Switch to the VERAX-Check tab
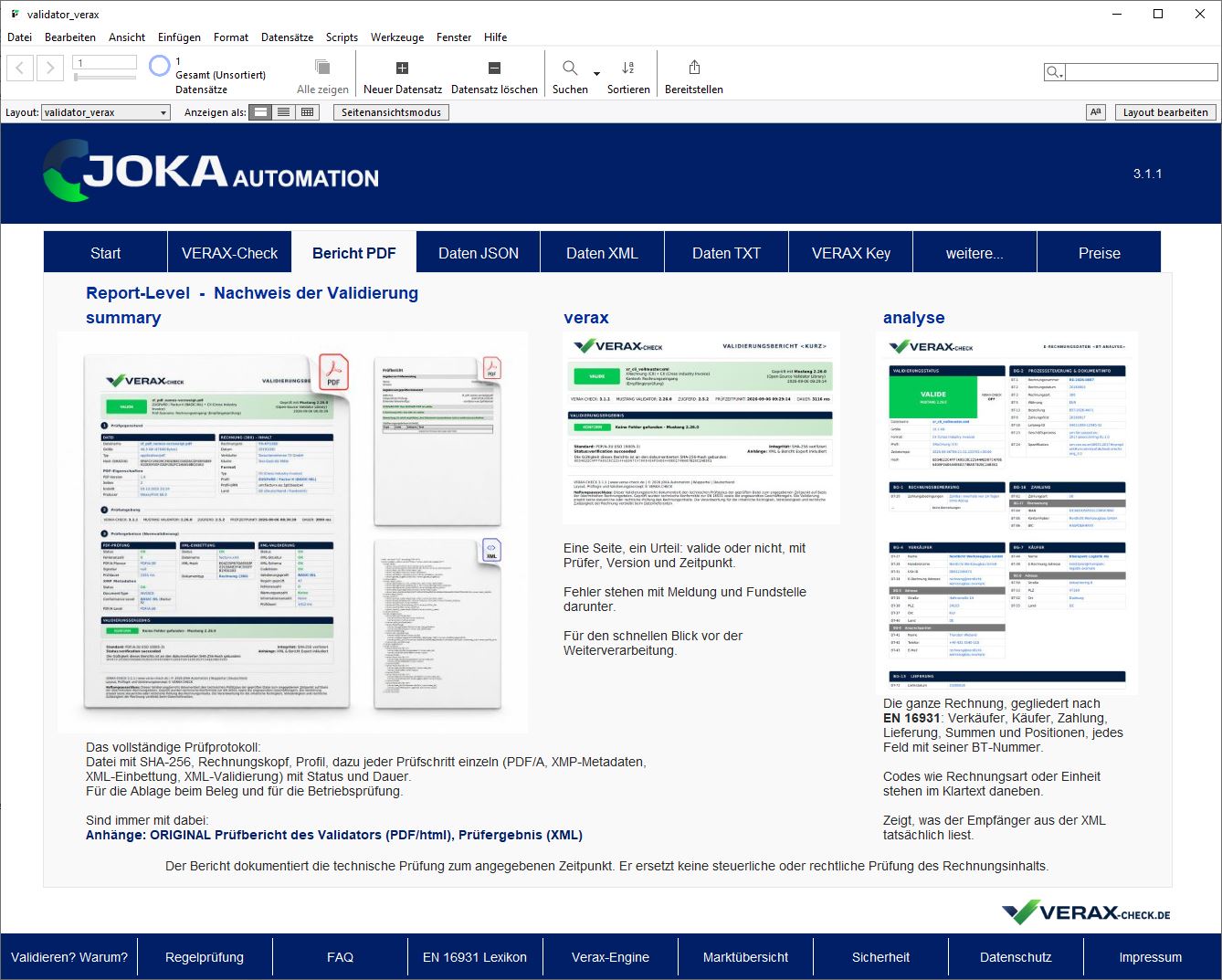Image resolution: width=1222 pixels, height=980 pixels. (x=229, y=253)
